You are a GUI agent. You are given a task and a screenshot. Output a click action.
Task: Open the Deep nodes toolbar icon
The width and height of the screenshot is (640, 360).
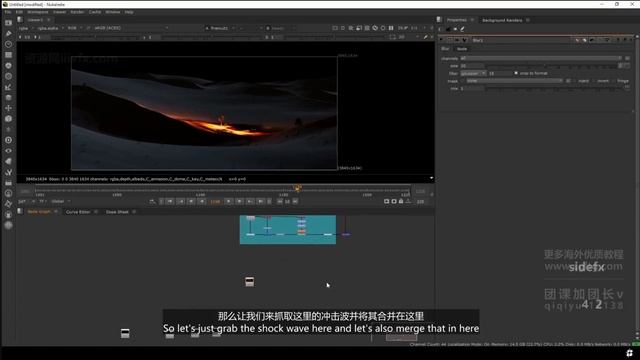[x=8, y=140]
